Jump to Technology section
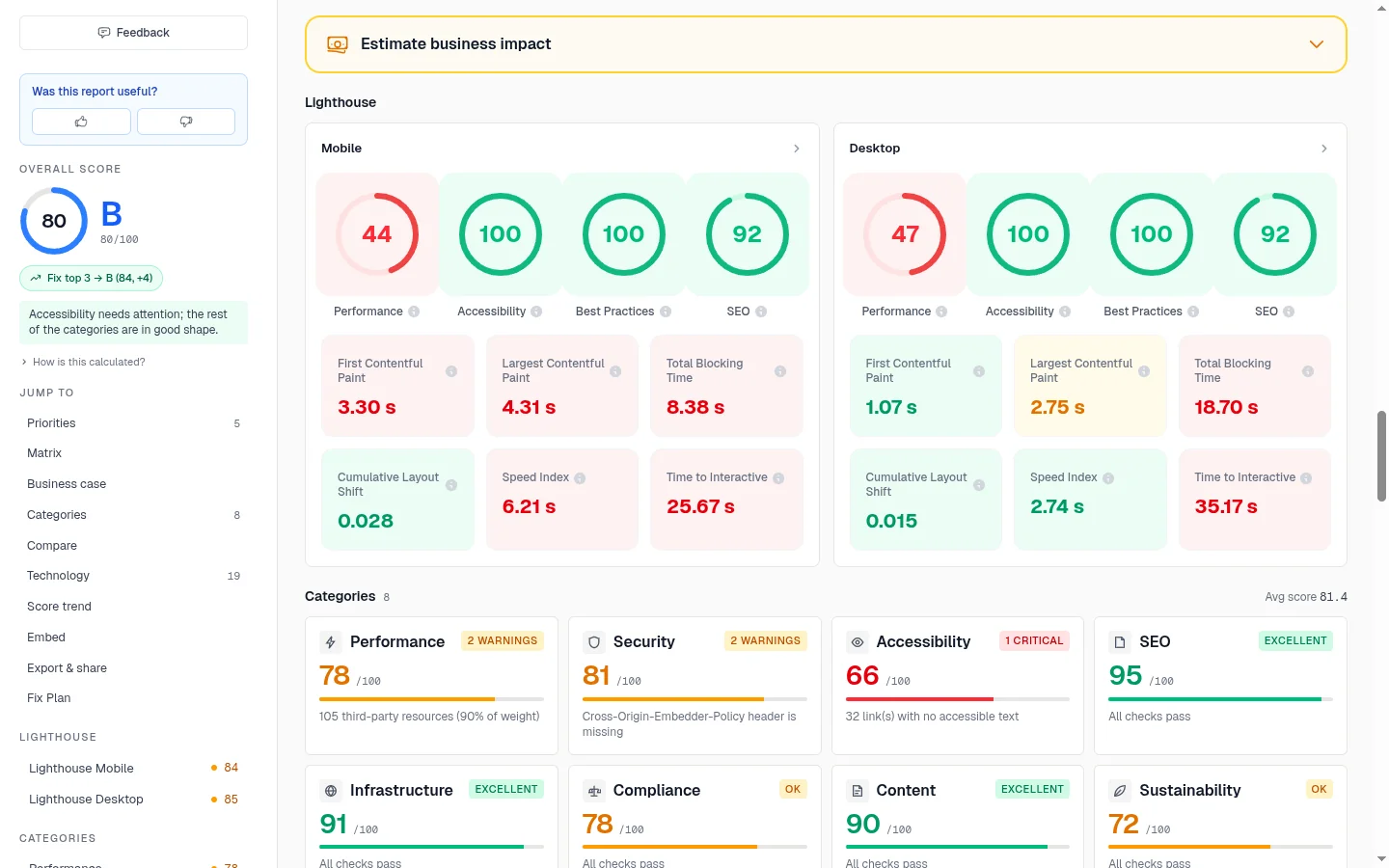The width and height of the screenshot is (1389, 868). (133, 576)
